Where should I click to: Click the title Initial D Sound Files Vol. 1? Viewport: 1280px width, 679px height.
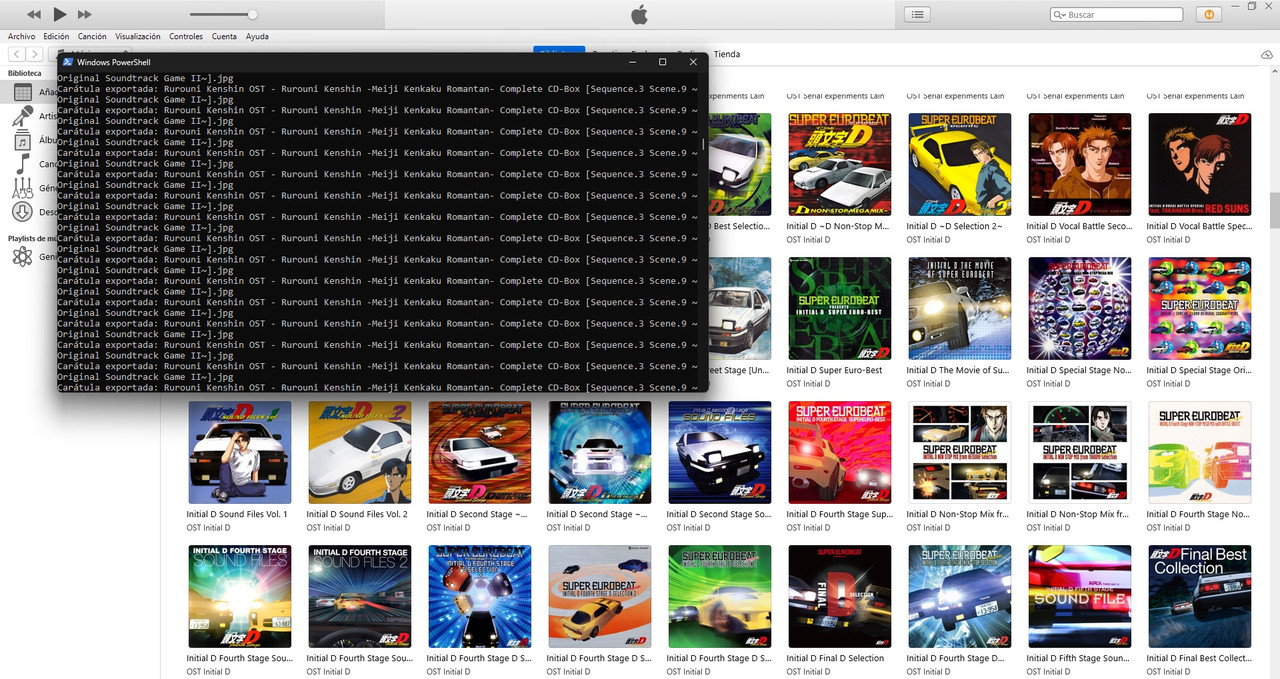237,514
